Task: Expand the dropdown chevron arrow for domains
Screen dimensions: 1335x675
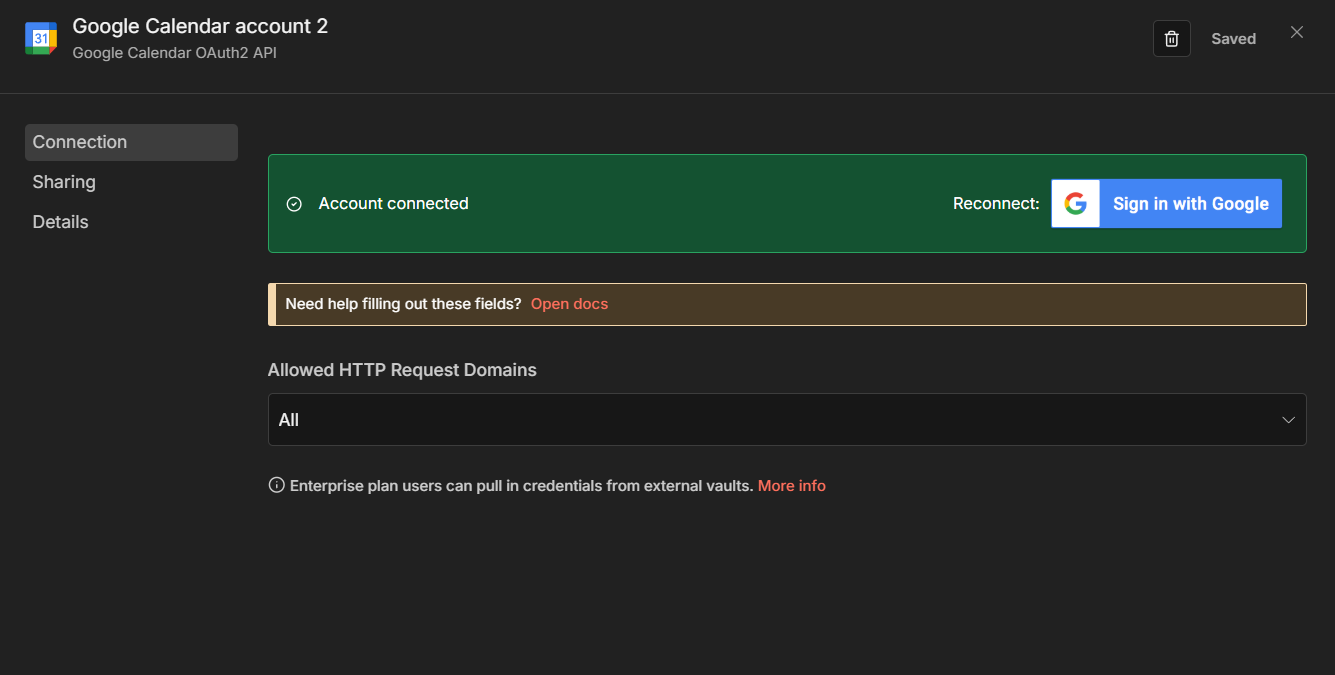Action: coord(1289,420)
